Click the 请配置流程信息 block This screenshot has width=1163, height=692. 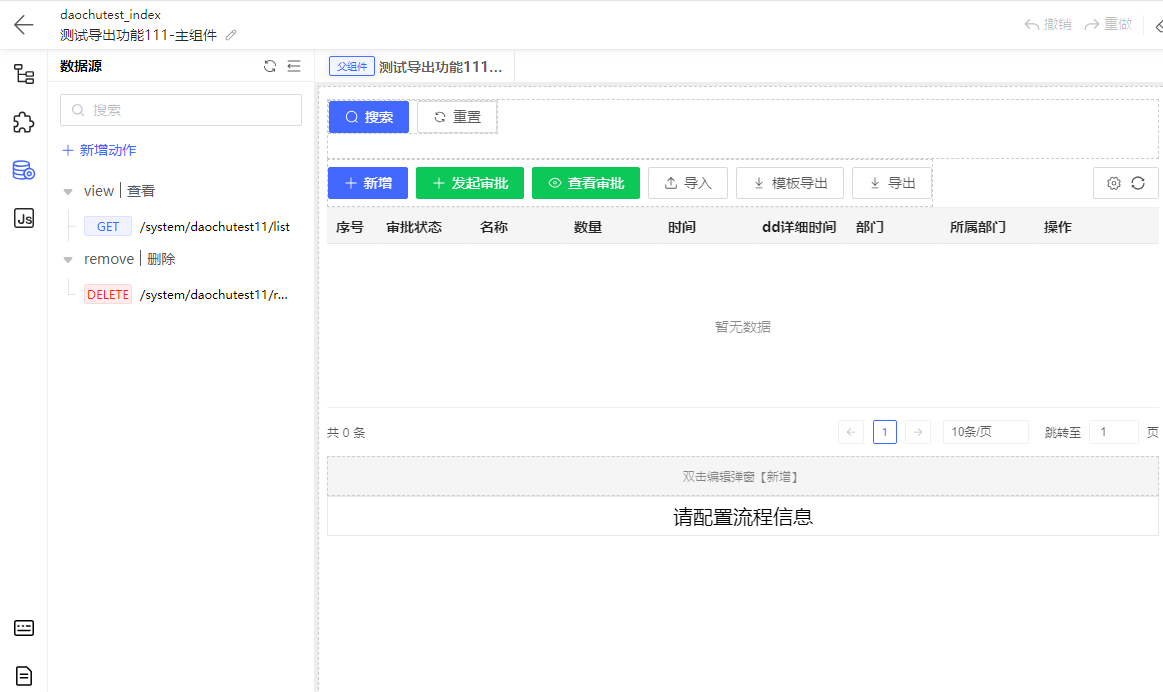click(x=742, y=516)
